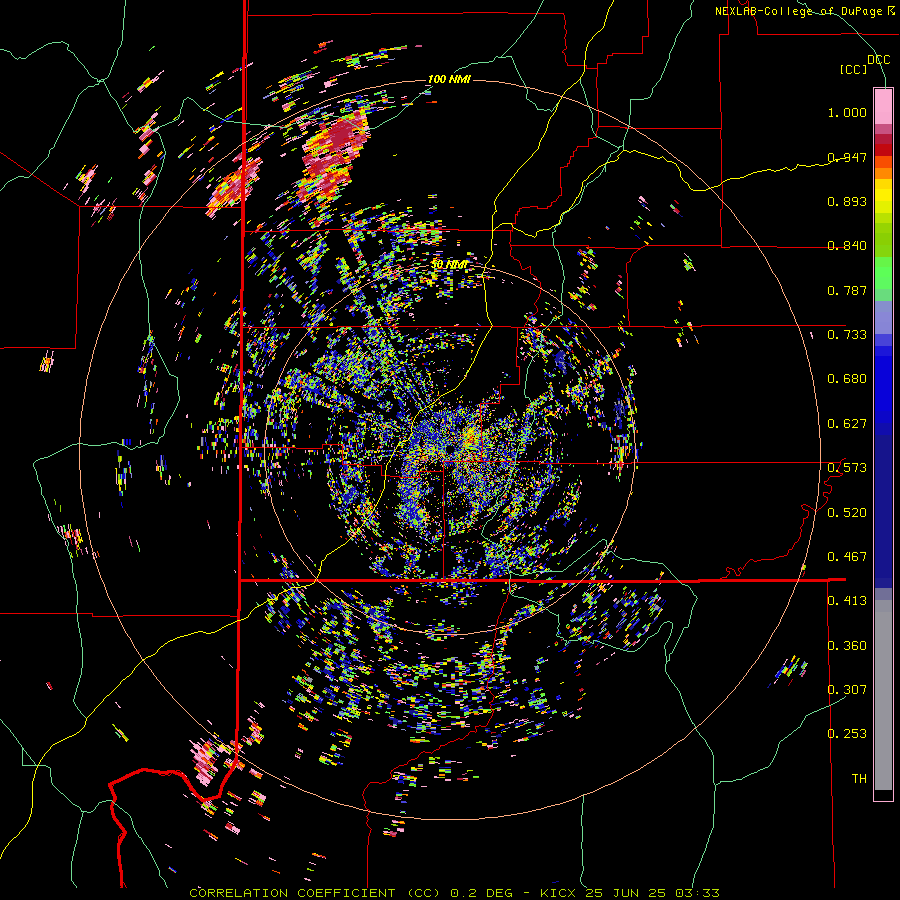Click the TH threshold label
Viewport: 900px width, 900px height.
tap(859, 779)
